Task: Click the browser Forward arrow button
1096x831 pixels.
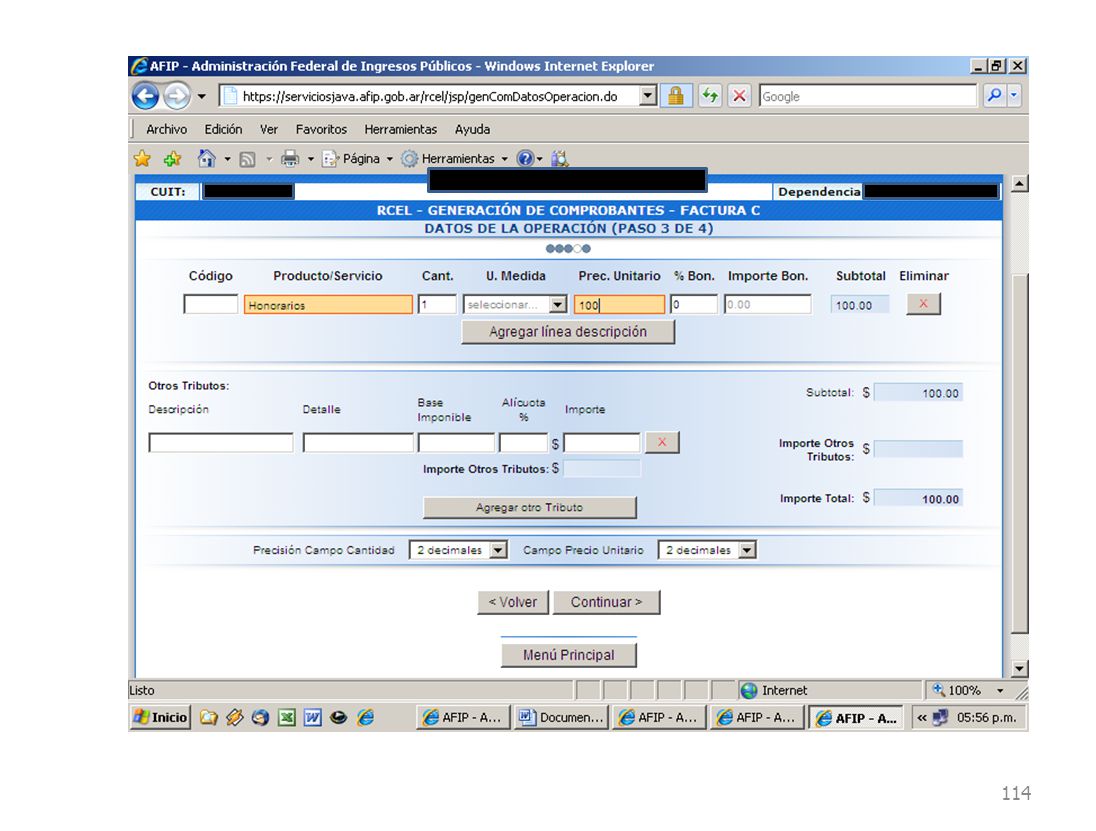Action: pyautogui.click(x=177, y=96)
